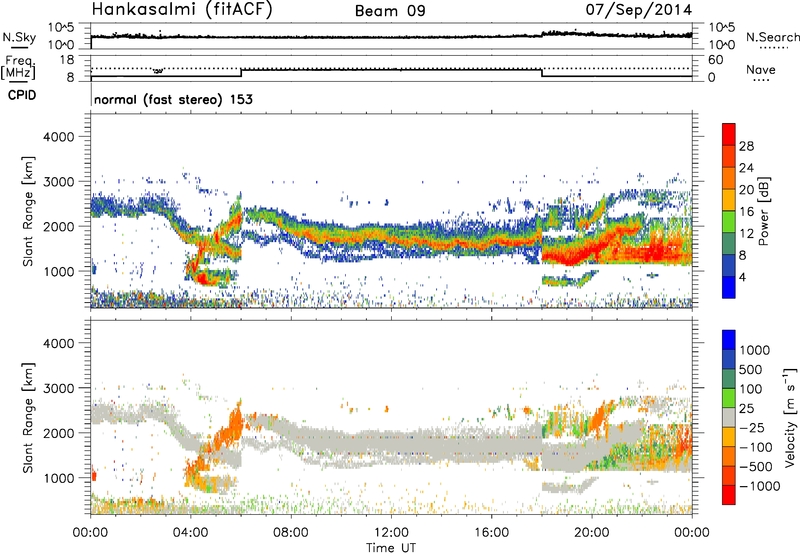Screen dimensions: 800x554
Task: Click the power panel Slant Range [km] label
Action: pos(28,211)
